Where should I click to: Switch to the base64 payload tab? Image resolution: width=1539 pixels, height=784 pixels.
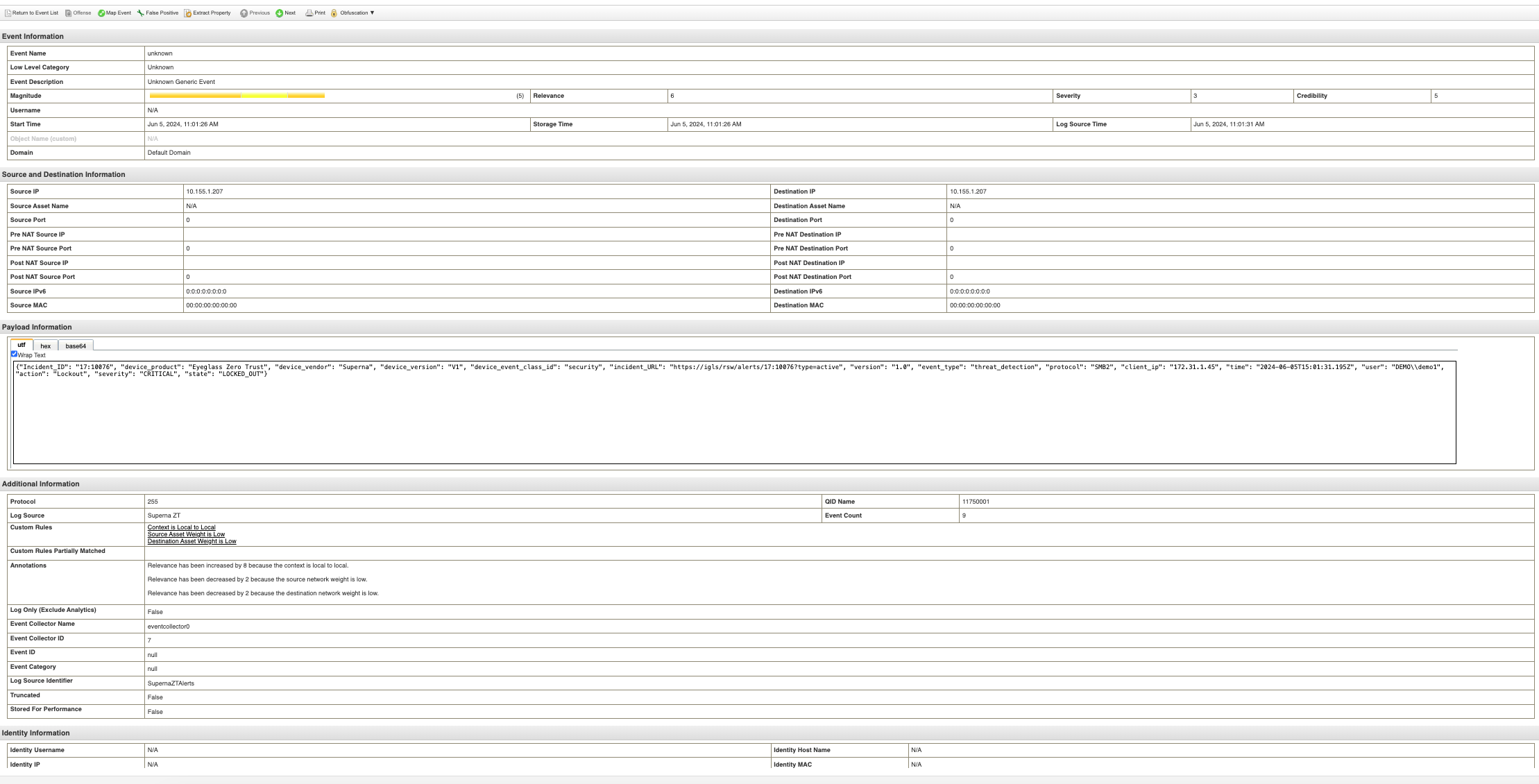(76, 346)
